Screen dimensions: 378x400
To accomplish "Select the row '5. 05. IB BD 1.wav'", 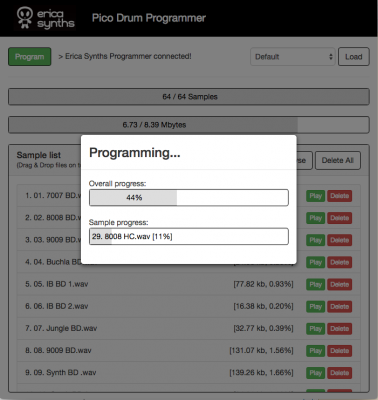I will point(189,284).
